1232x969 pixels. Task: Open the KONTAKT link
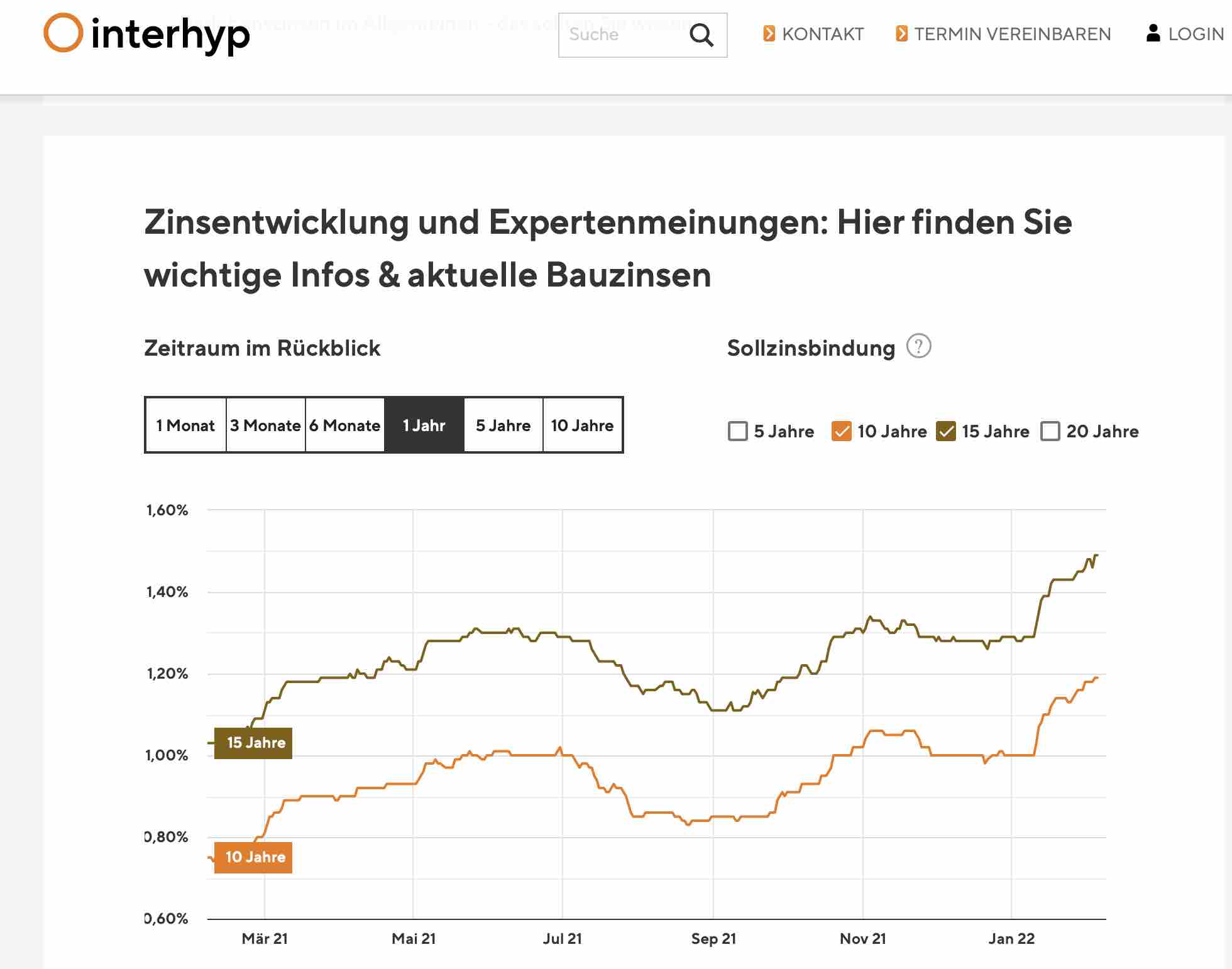[x=822, y=34]
